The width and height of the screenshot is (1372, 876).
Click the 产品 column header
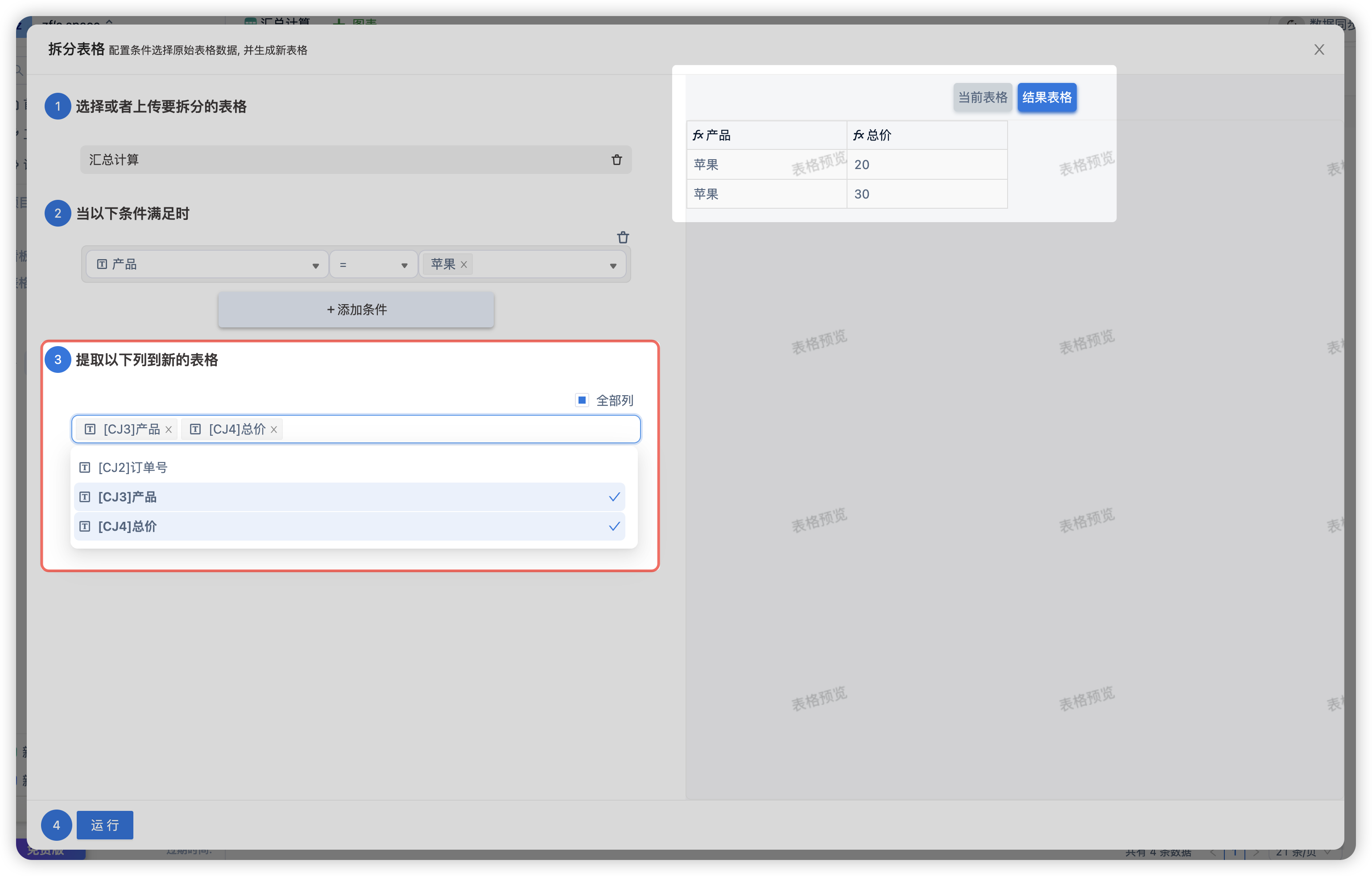pos(766,135)
